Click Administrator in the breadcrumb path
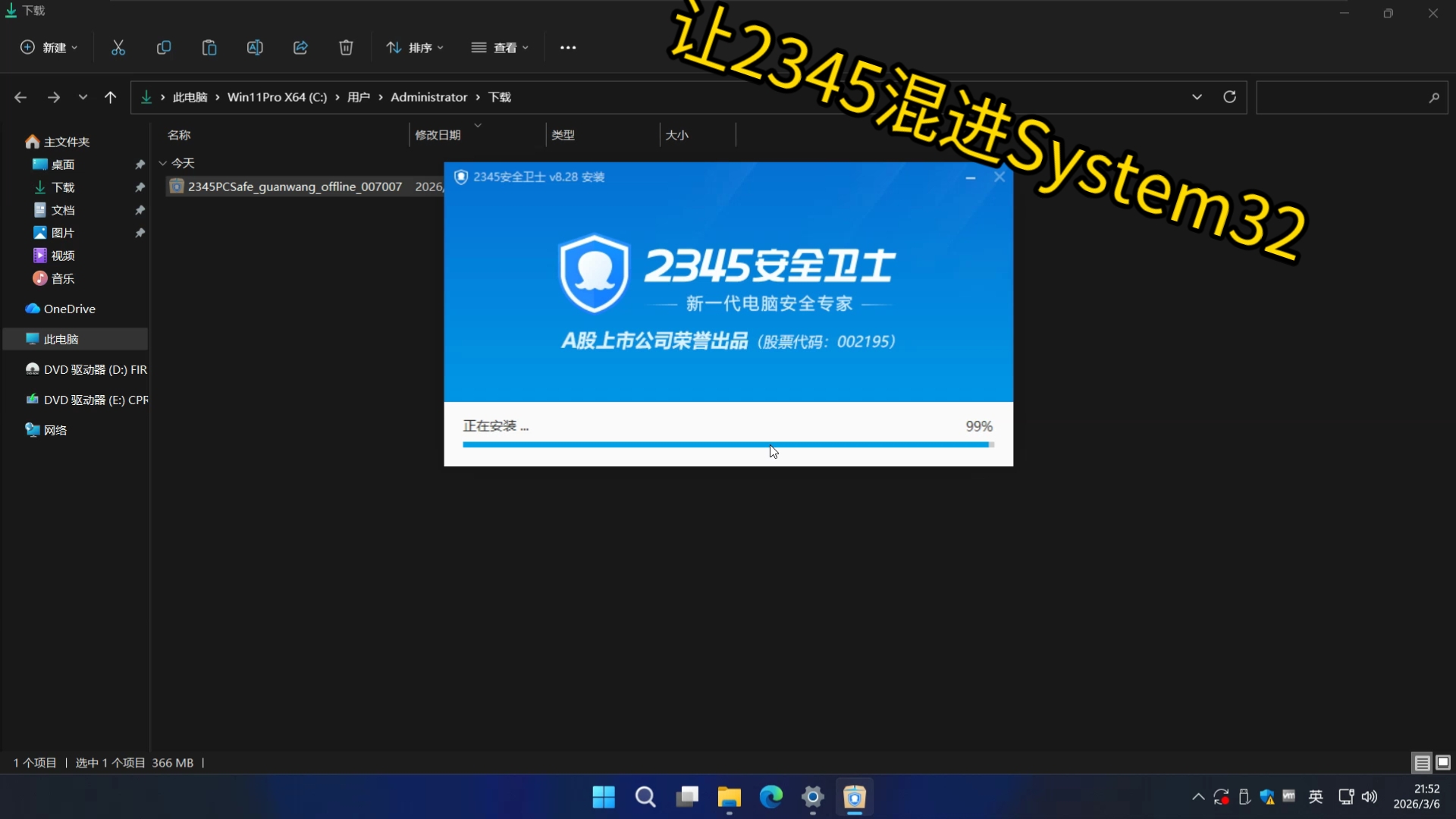This screenshot has height=819, width=1456. 428,97
